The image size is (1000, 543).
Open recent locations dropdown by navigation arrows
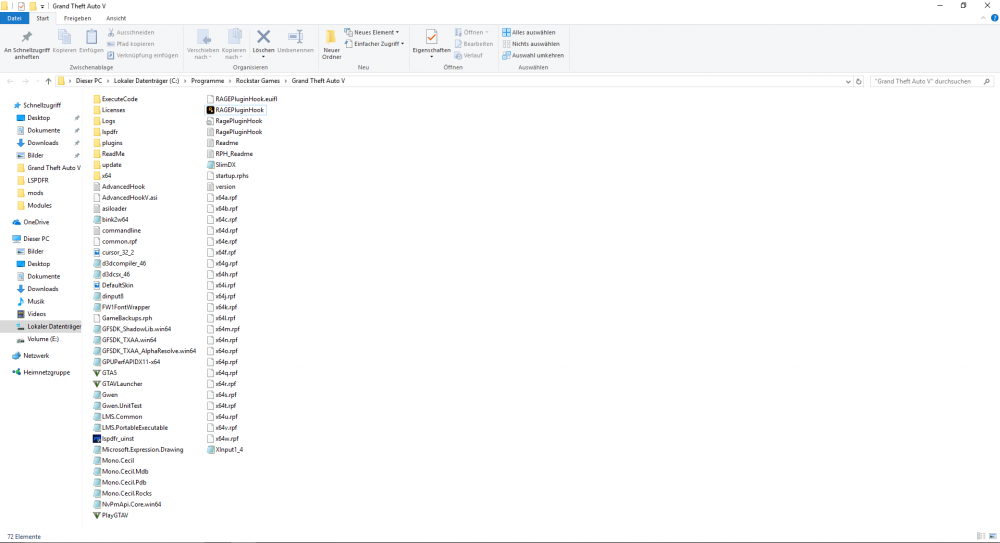point(37,82)
